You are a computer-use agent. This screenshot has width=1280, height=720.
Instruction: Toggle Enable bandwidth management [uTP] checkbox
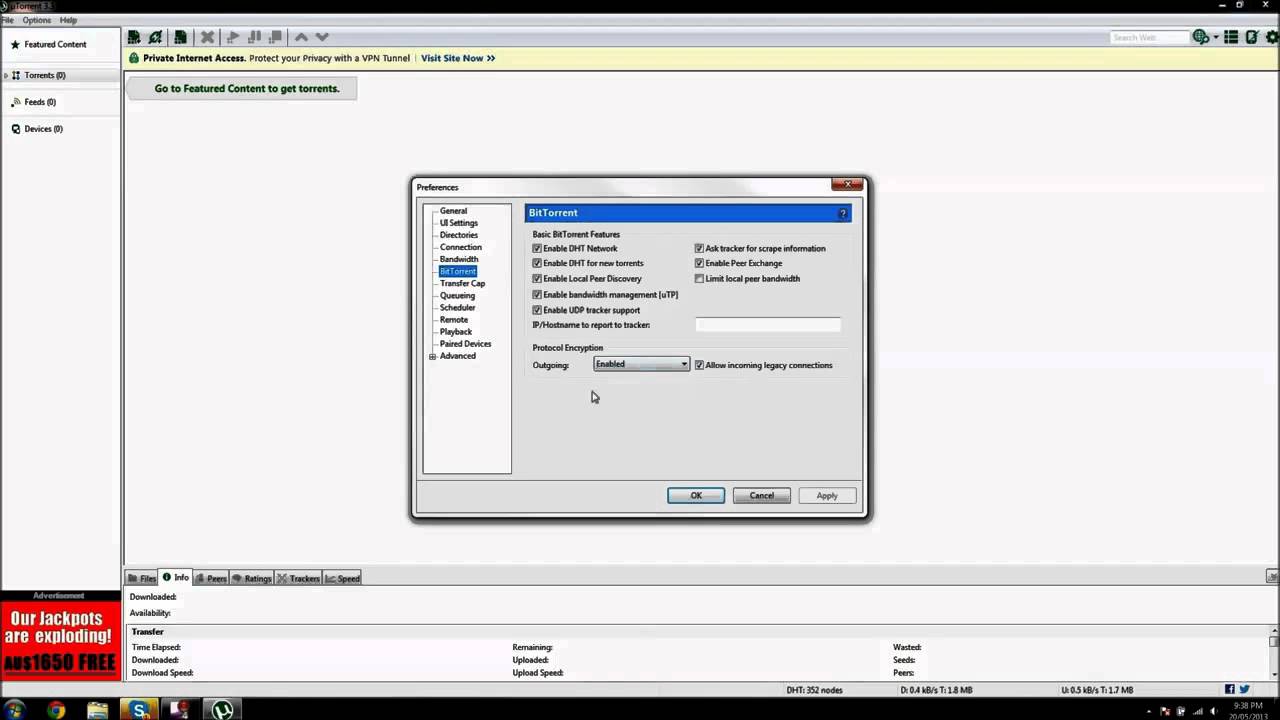[537, 295]
